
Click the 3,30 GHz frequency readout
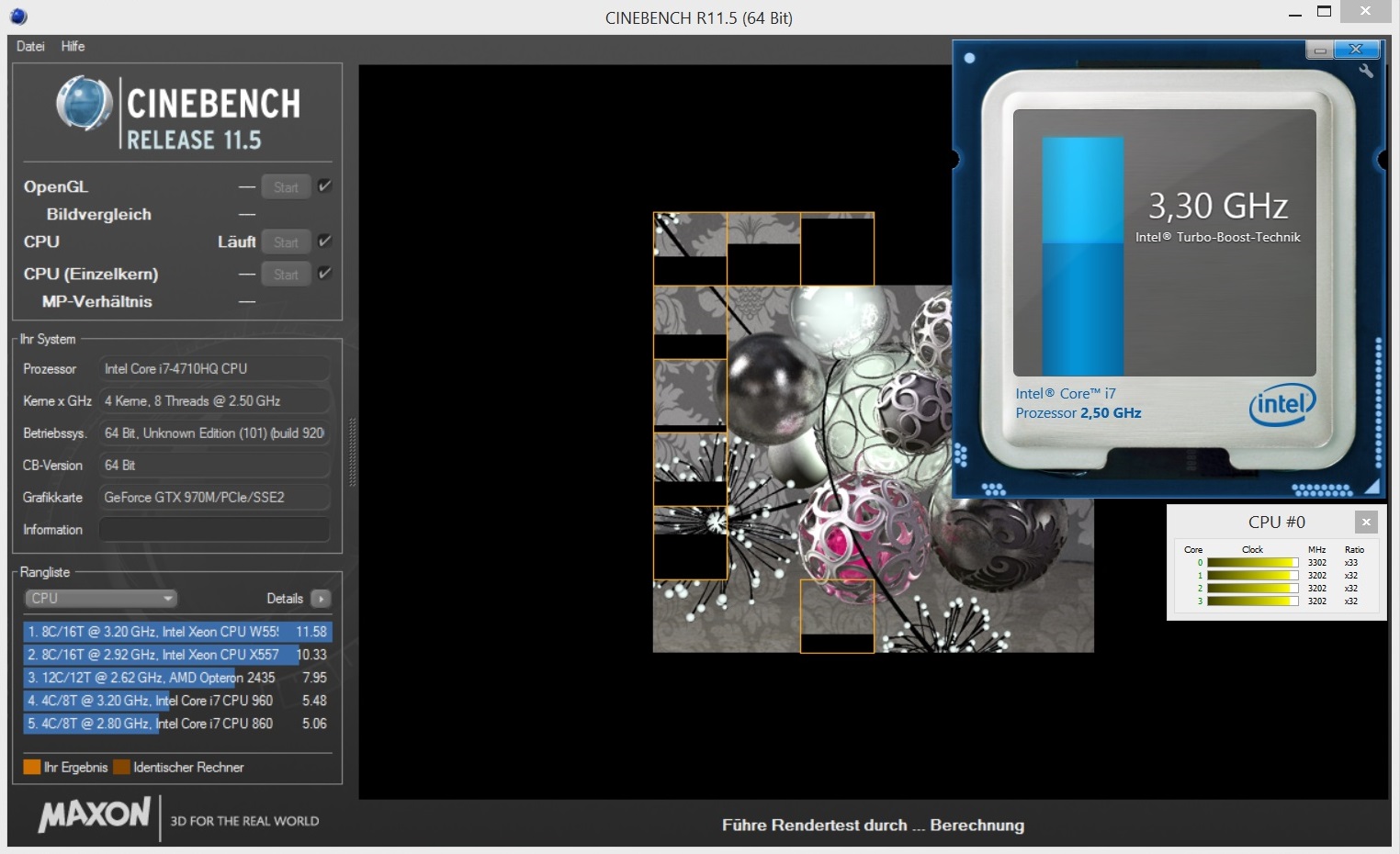(1218, 206)
